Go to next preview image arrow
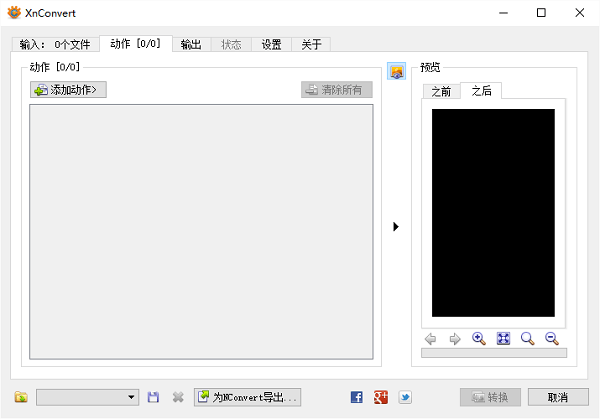The image size is (600, 419). click(455, 339)
